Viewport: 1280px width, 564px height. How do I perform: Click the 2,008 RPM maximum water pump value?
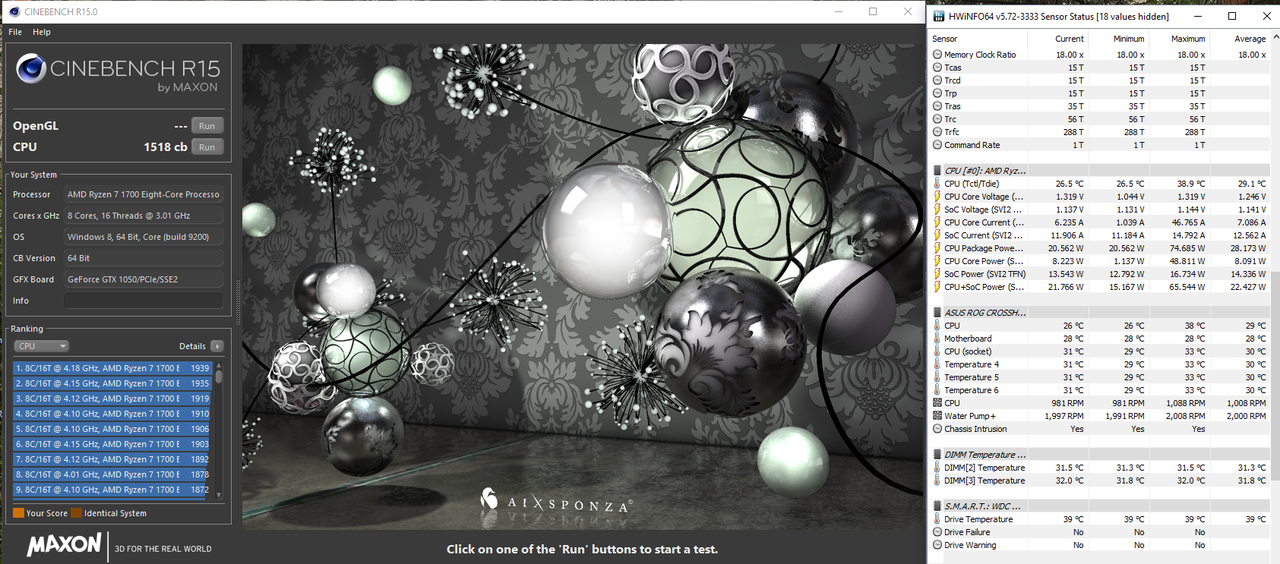tap(1184, 416)
